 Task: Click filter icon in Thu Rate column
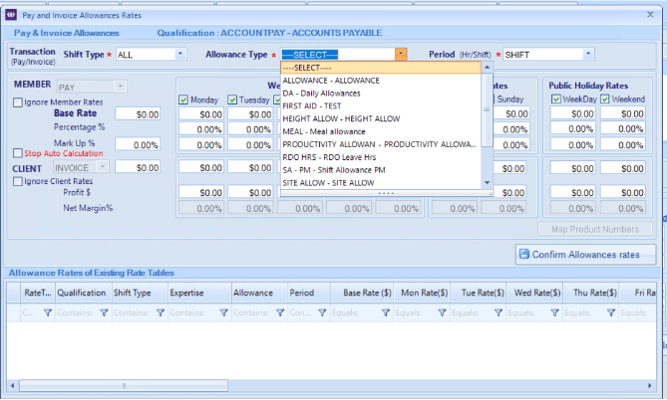[x=611, y=313]
